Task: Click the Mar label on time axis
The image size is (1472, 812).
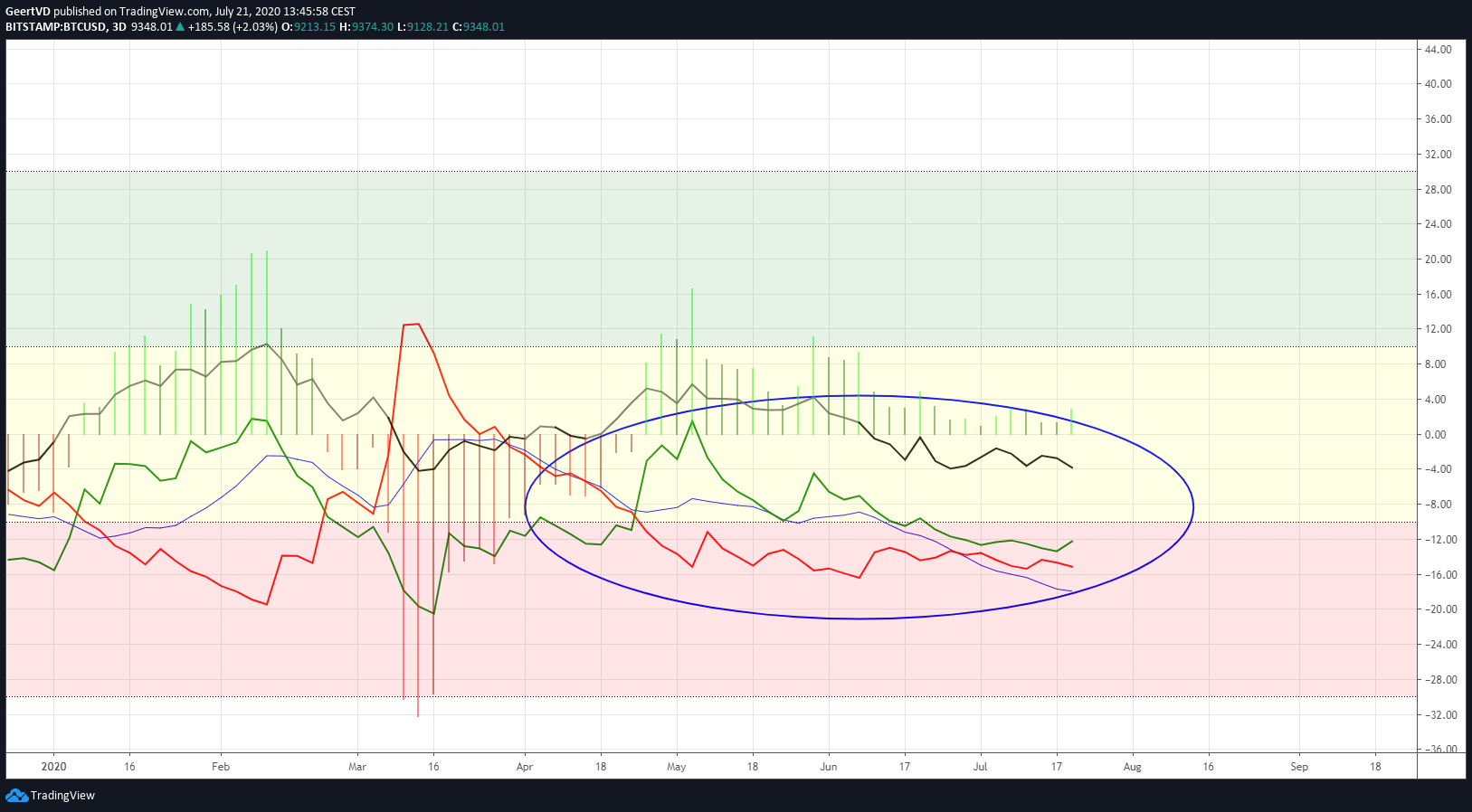Action: tap(357, 767)
